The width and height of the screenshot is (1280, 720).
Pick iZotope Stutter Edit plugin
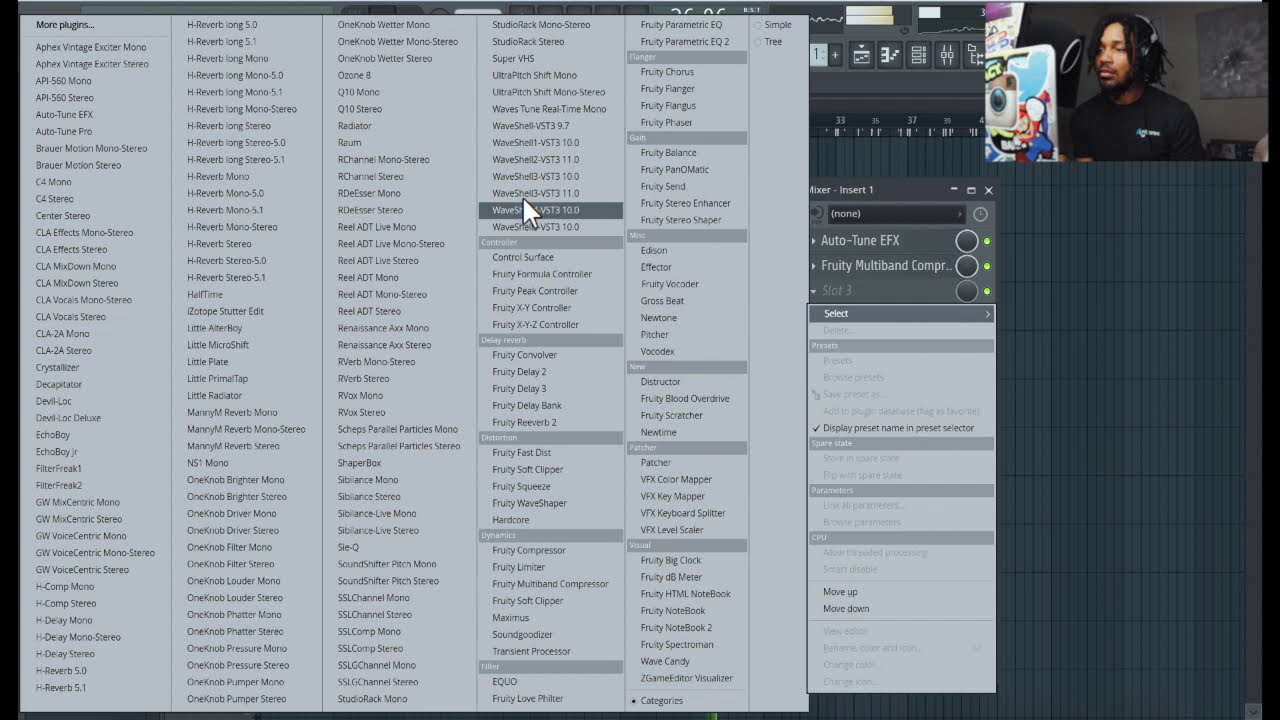pos(225,312)
